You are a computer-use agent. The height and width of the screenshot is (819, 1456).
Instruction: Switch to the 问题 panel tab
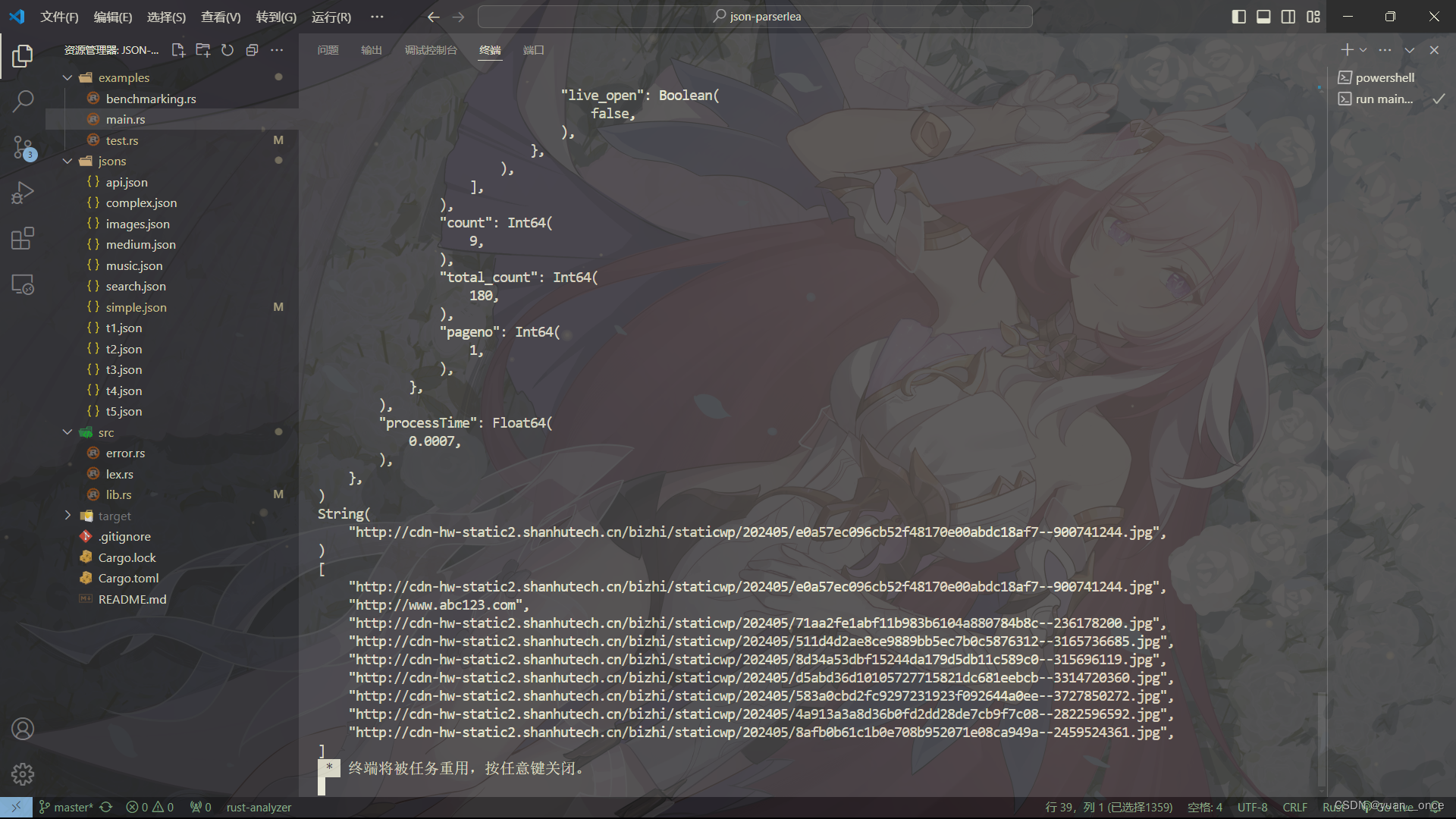coord(328,50)
